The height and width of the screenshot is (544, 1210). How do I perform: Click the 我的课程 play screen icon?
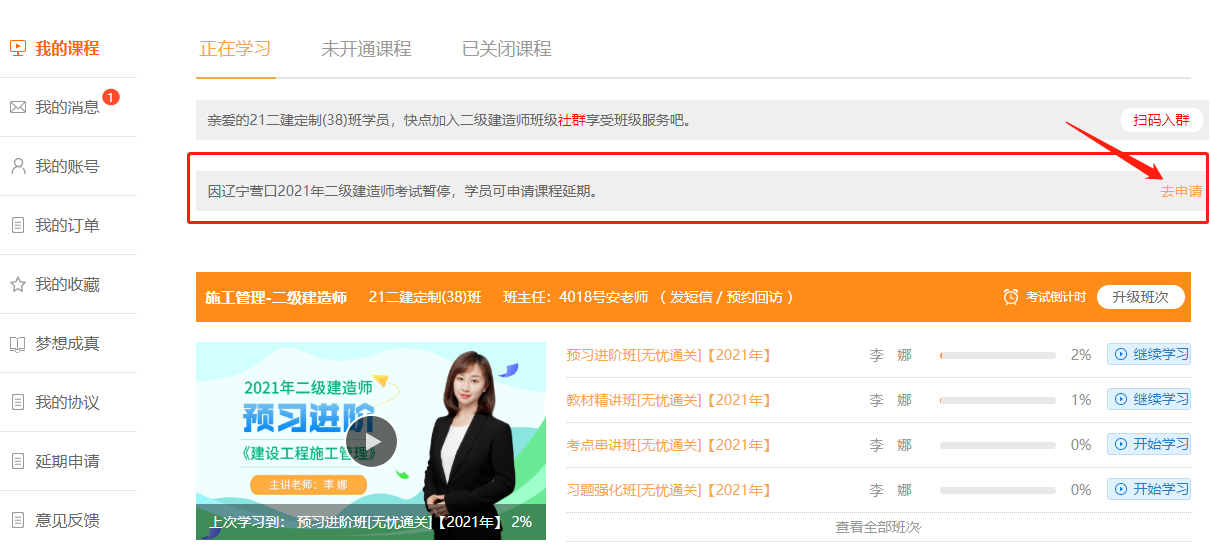[18, 48]
